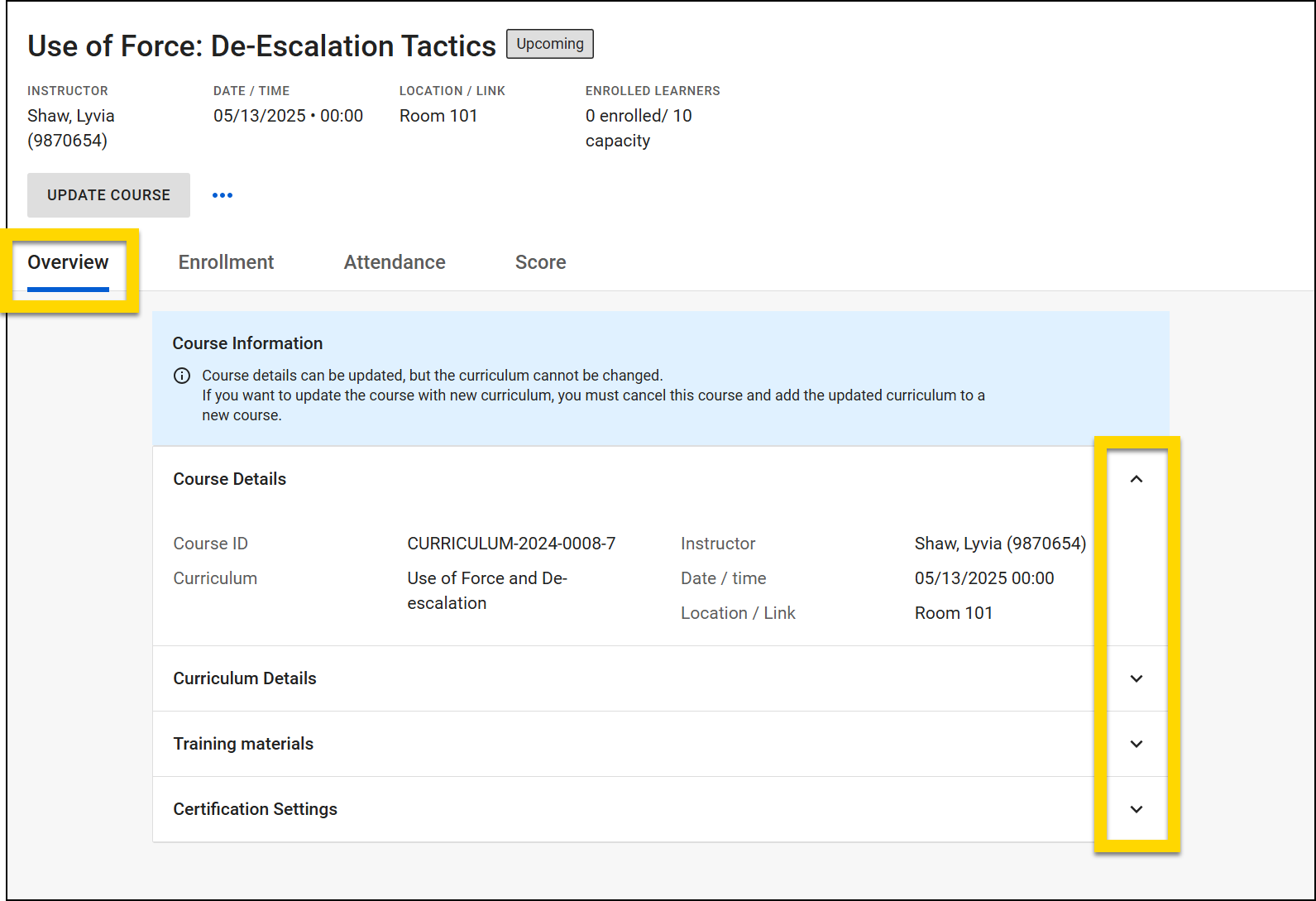Go to the Score tab
The image size is (1316, 901).
point(540,262)
